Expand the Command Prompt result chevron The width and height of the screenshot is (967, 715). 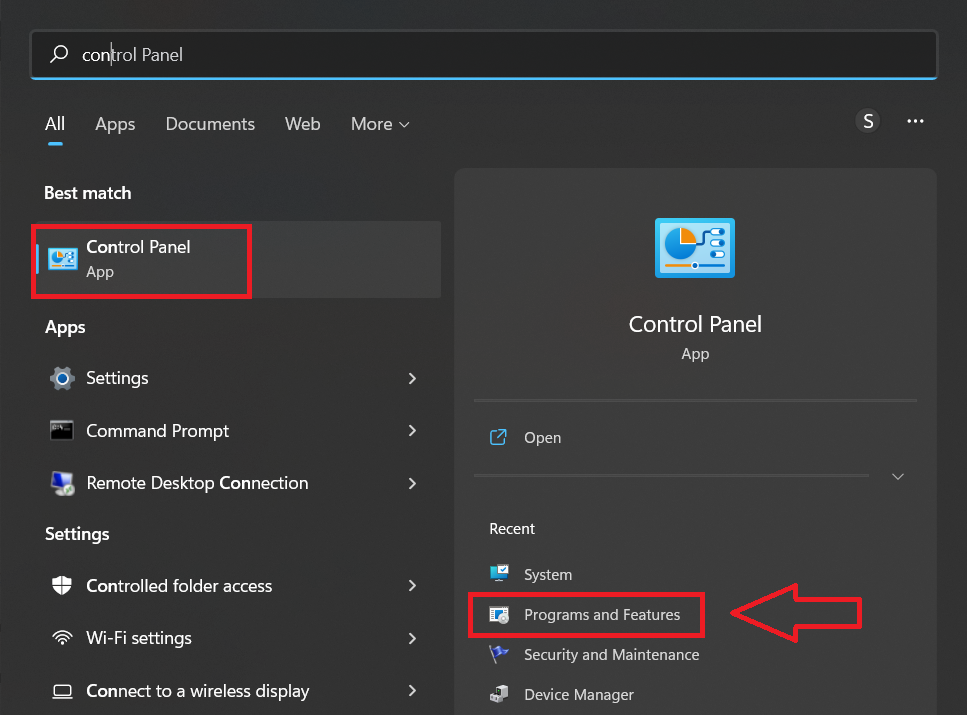413,431
